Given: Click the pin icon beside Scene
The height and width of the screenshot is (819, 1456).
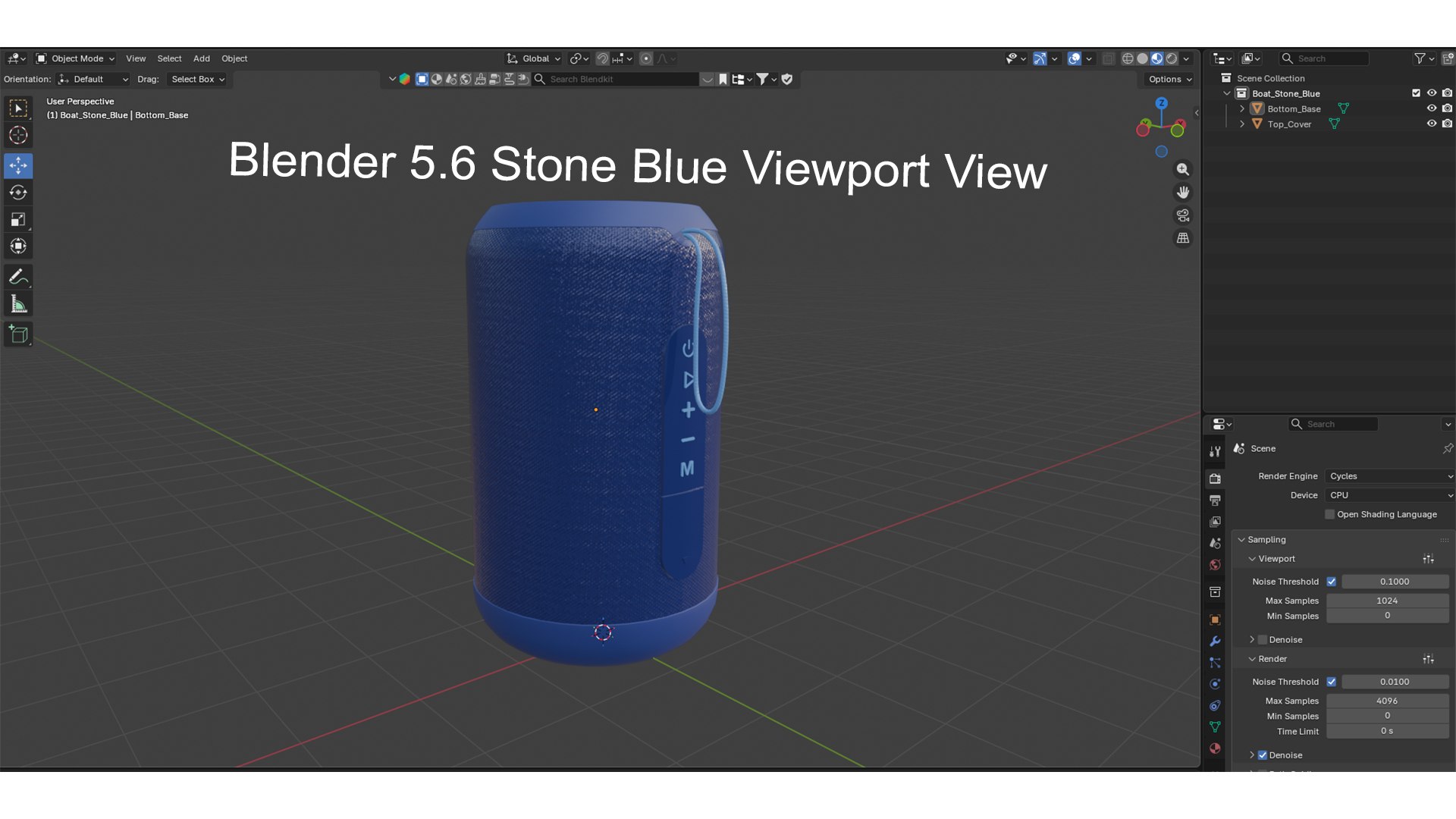Looking at the screenshot, I should click(x=1448, y=448).
